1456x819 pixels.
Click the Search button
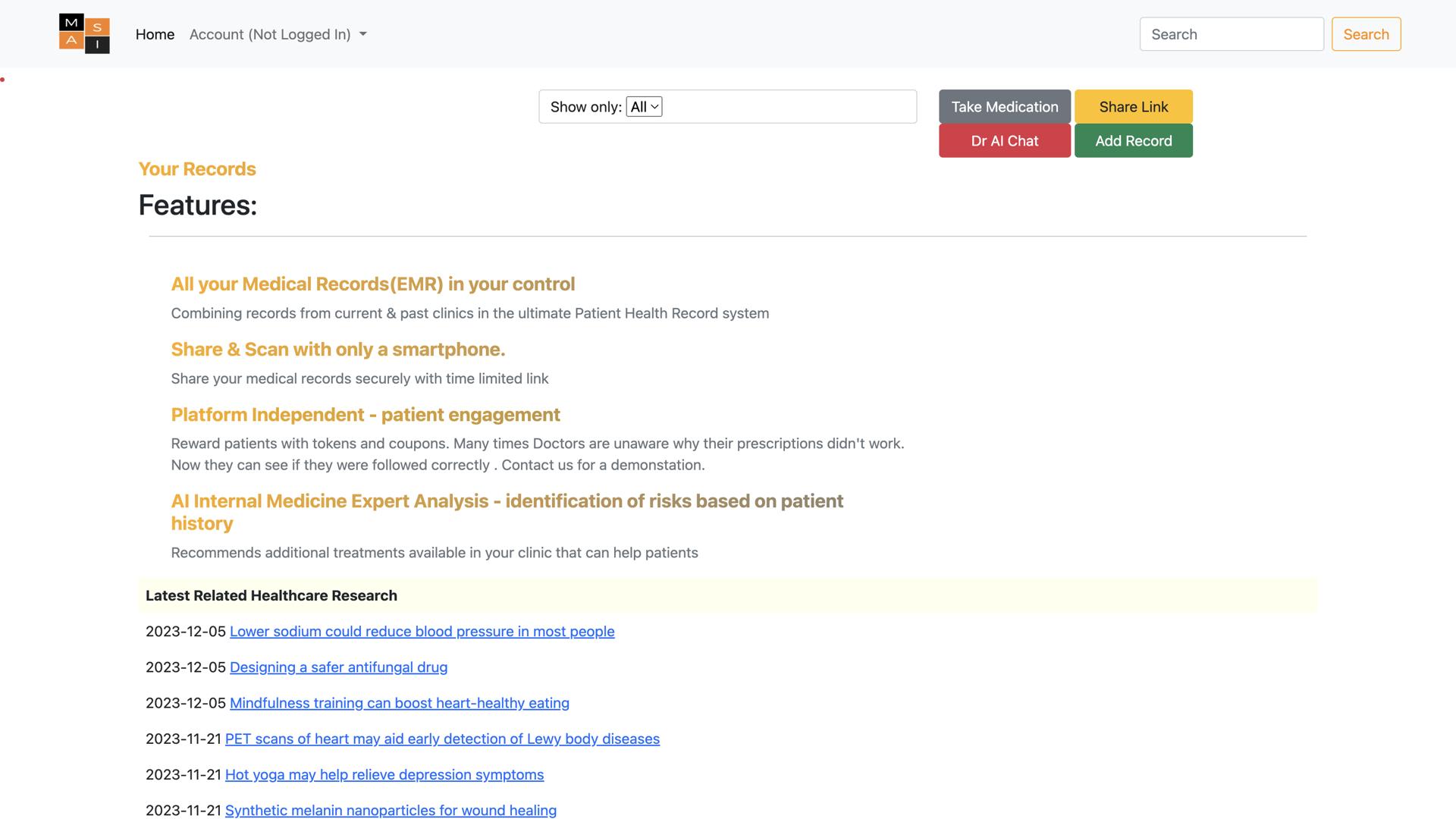click(x=1365, y=34)
